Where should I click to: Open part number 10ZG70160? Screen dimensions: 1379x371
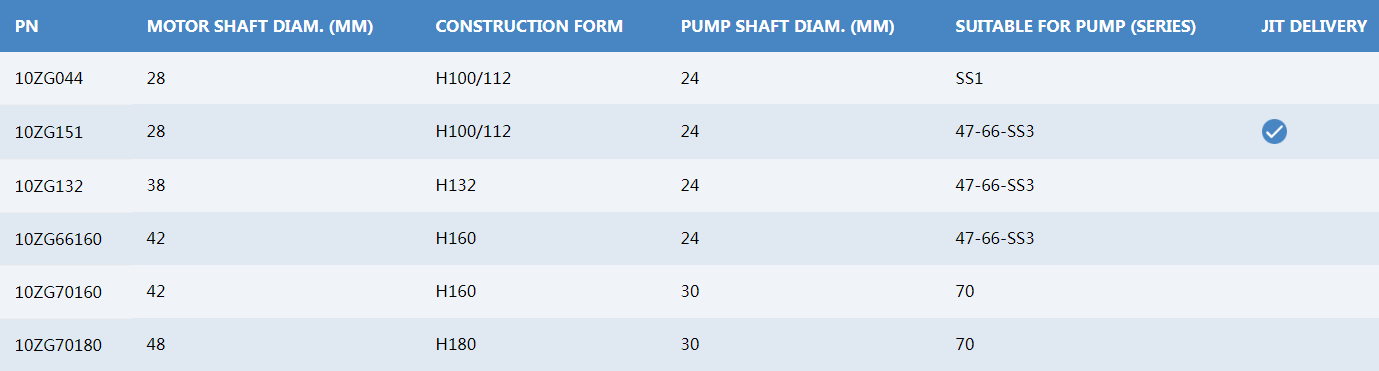tap(58, 292)
